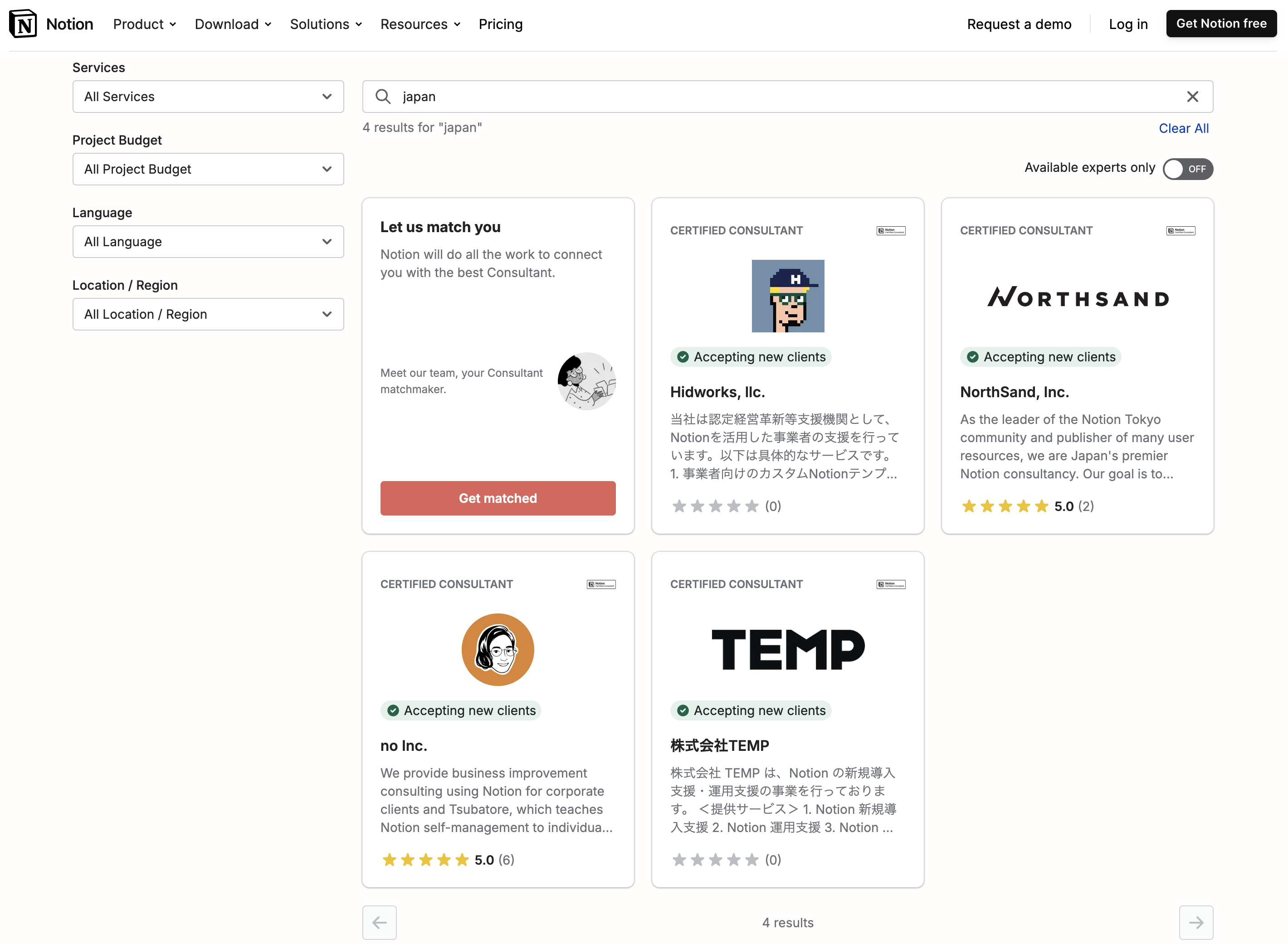Click the matchmaker team illustration
Viewport: 1288px width, 944px height.
point(586,380)
